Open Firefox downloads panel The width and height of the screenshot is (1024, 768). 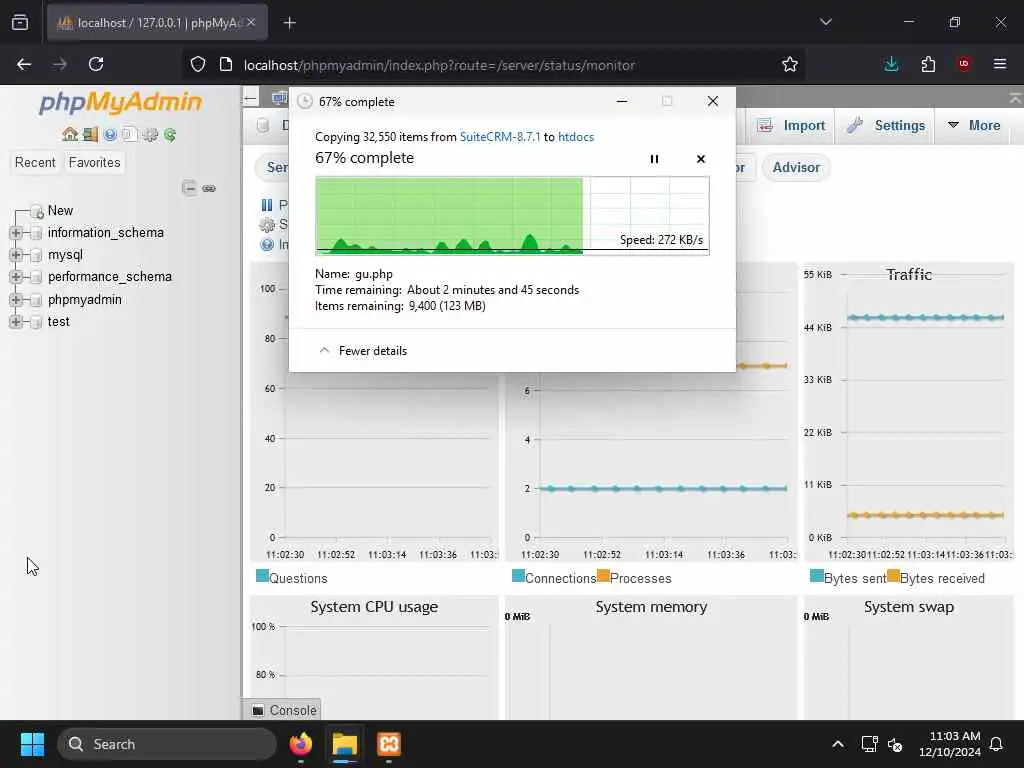click(891, 65)
